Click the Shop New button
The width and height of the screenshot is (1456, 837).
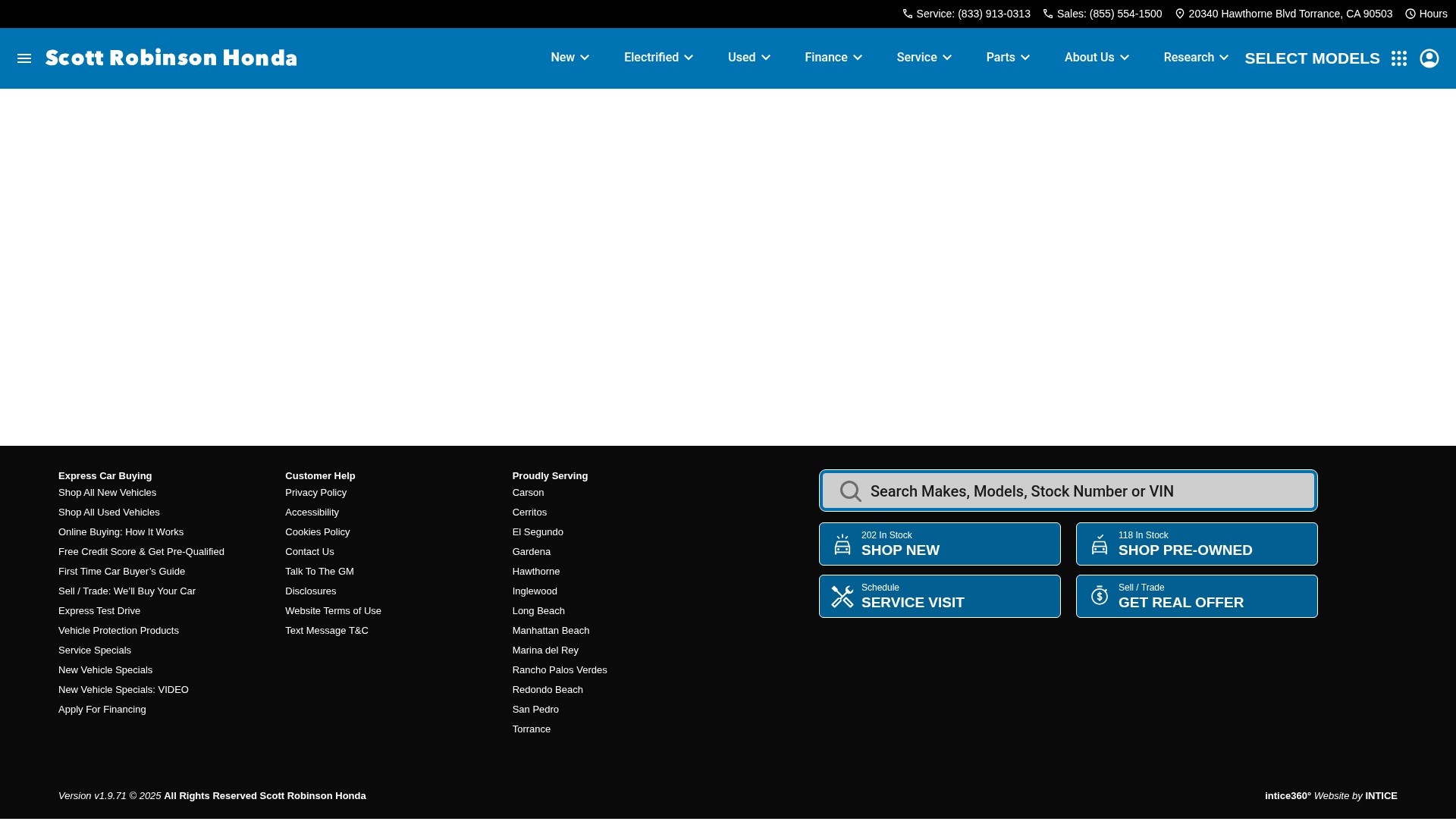pos(940,544)
